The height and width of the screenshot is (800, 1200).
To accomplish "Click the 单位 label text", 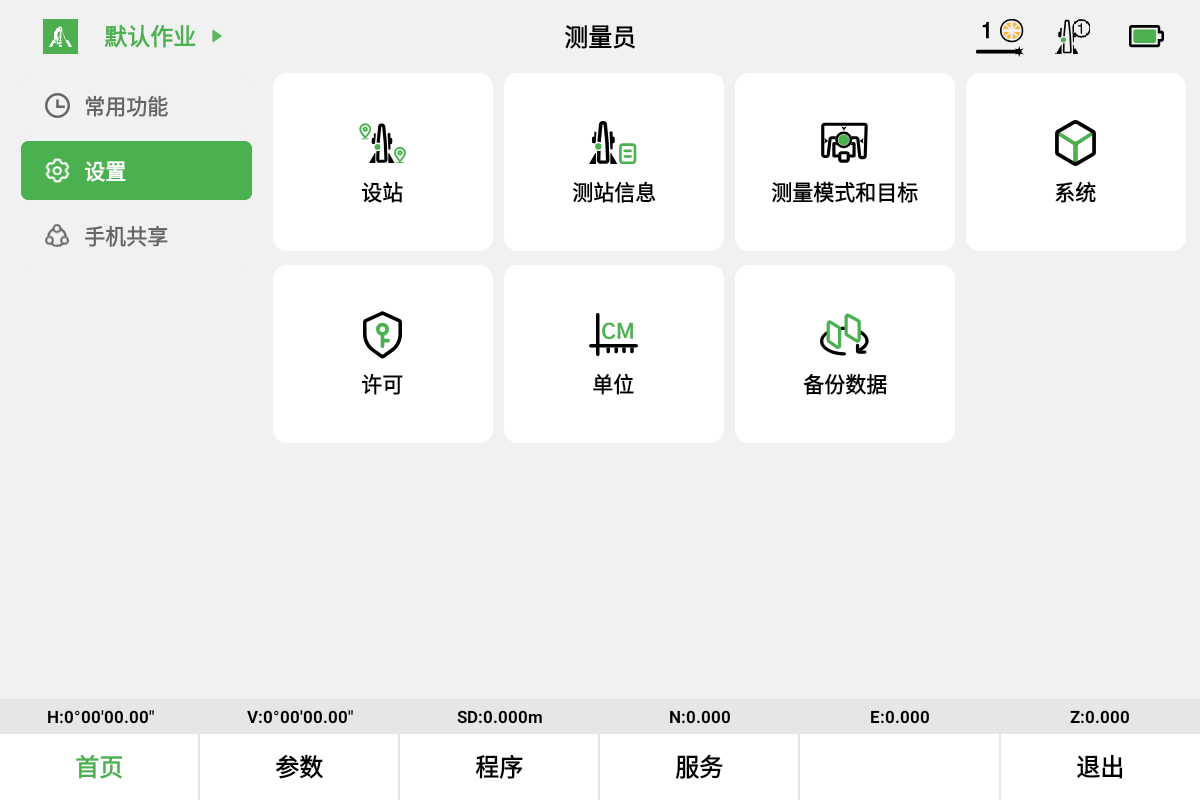I will click(613, 385).
